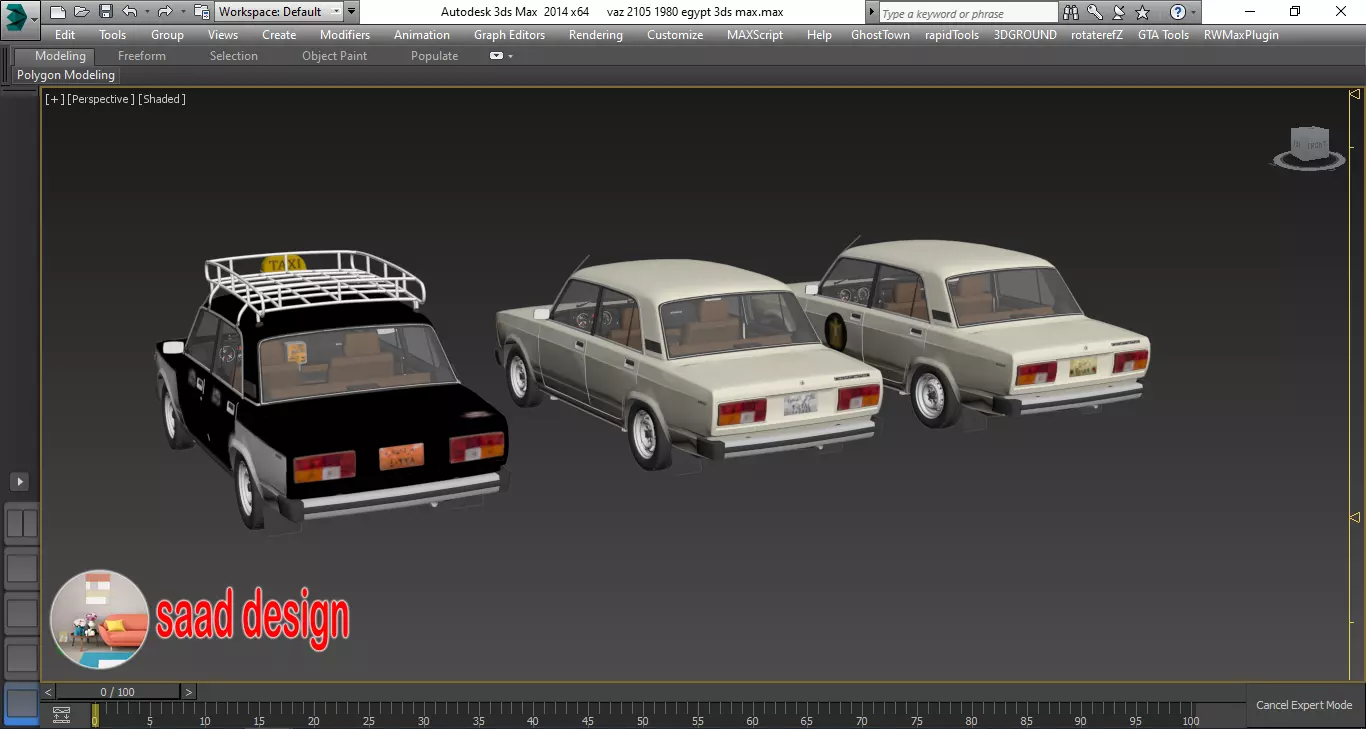Switch to the Freeform ribbon tab
The height and width of the screenshot is (729, 1366).
pyautogui.click(x=142, y=56)
